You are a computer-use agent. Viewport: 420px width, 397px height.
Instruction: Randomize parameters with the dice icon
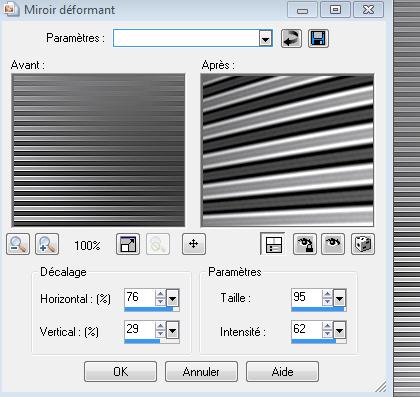tap(363, 244)
